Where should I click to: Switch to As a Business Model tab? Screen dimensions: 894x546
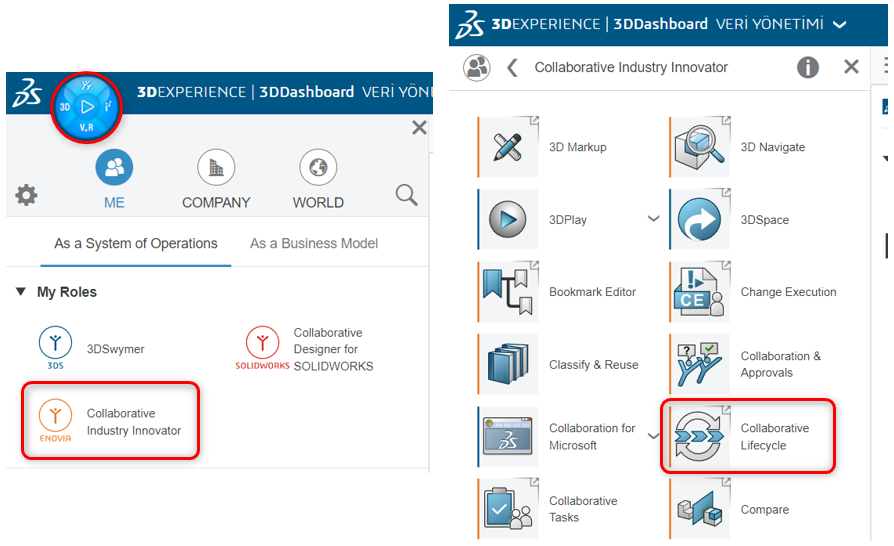[x=314, y=243]
